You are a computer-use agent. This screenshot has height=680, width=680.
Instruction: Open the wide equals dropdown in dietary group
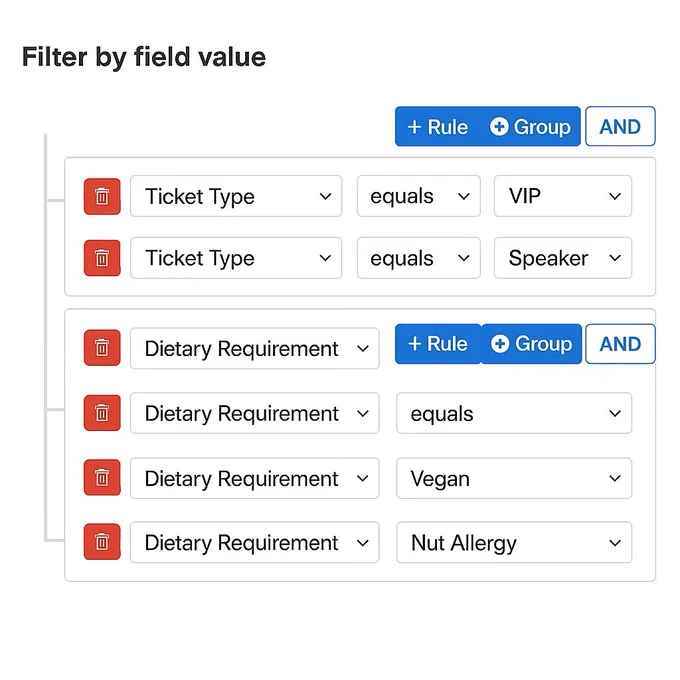(514, 413)
